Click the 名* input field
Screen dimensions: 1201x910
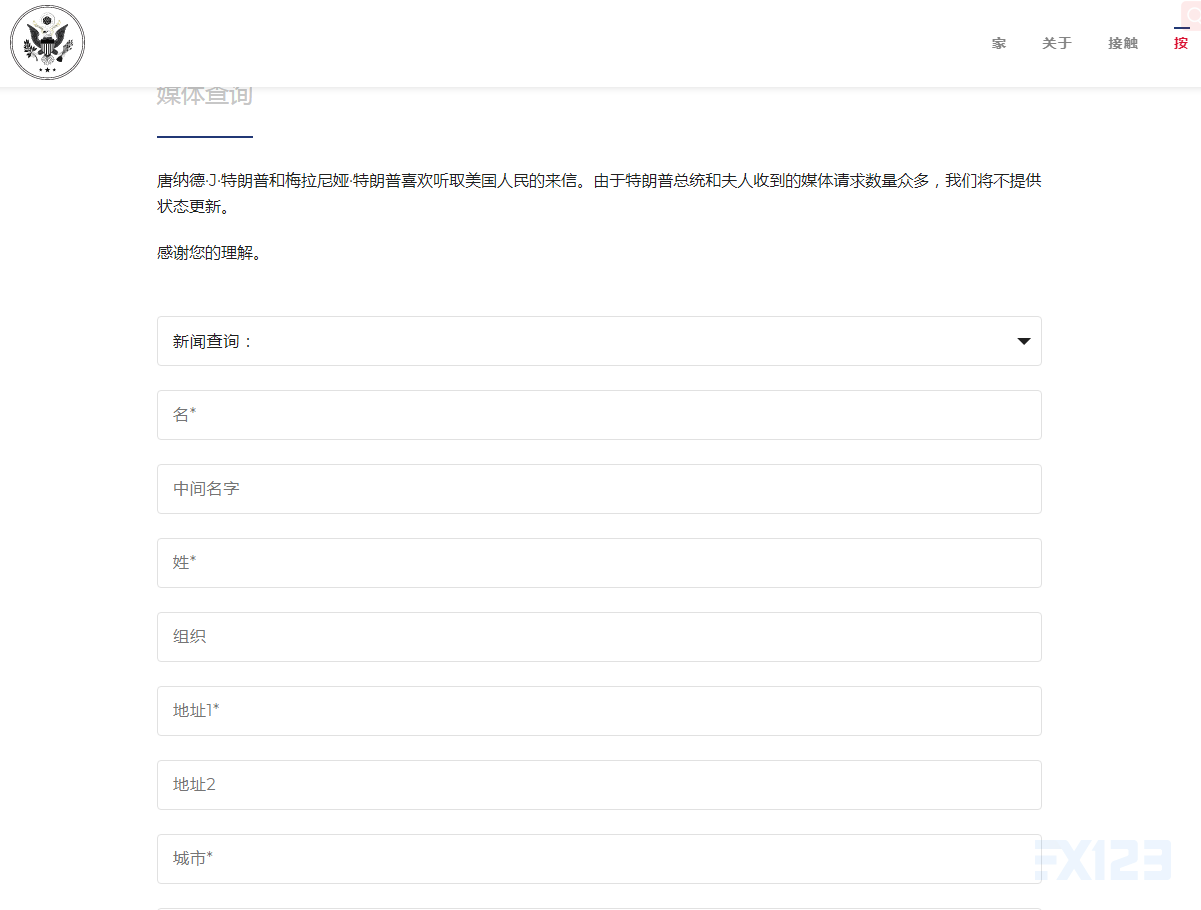pos(599,415)
